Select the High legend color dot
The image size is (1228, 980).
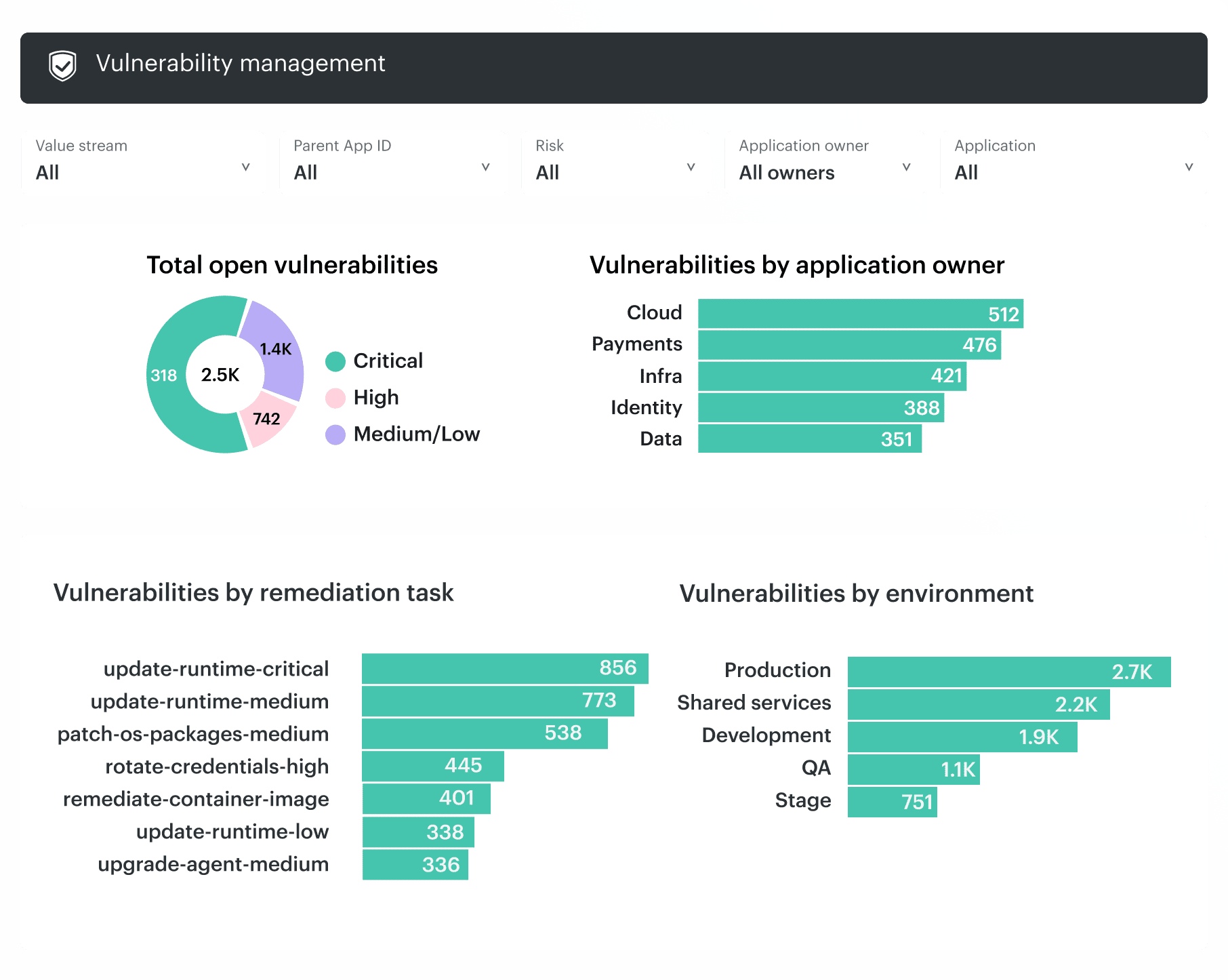[x=335, y=398]
